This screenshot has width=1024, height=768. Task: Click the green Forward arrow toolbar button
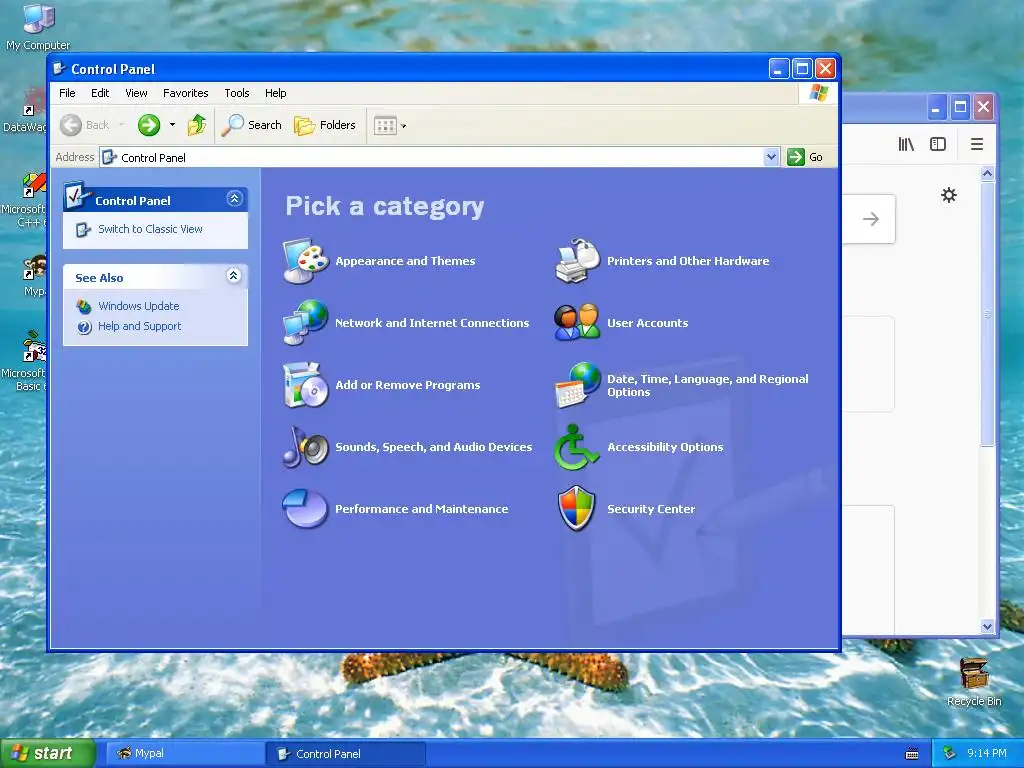[x=149, y=125]
